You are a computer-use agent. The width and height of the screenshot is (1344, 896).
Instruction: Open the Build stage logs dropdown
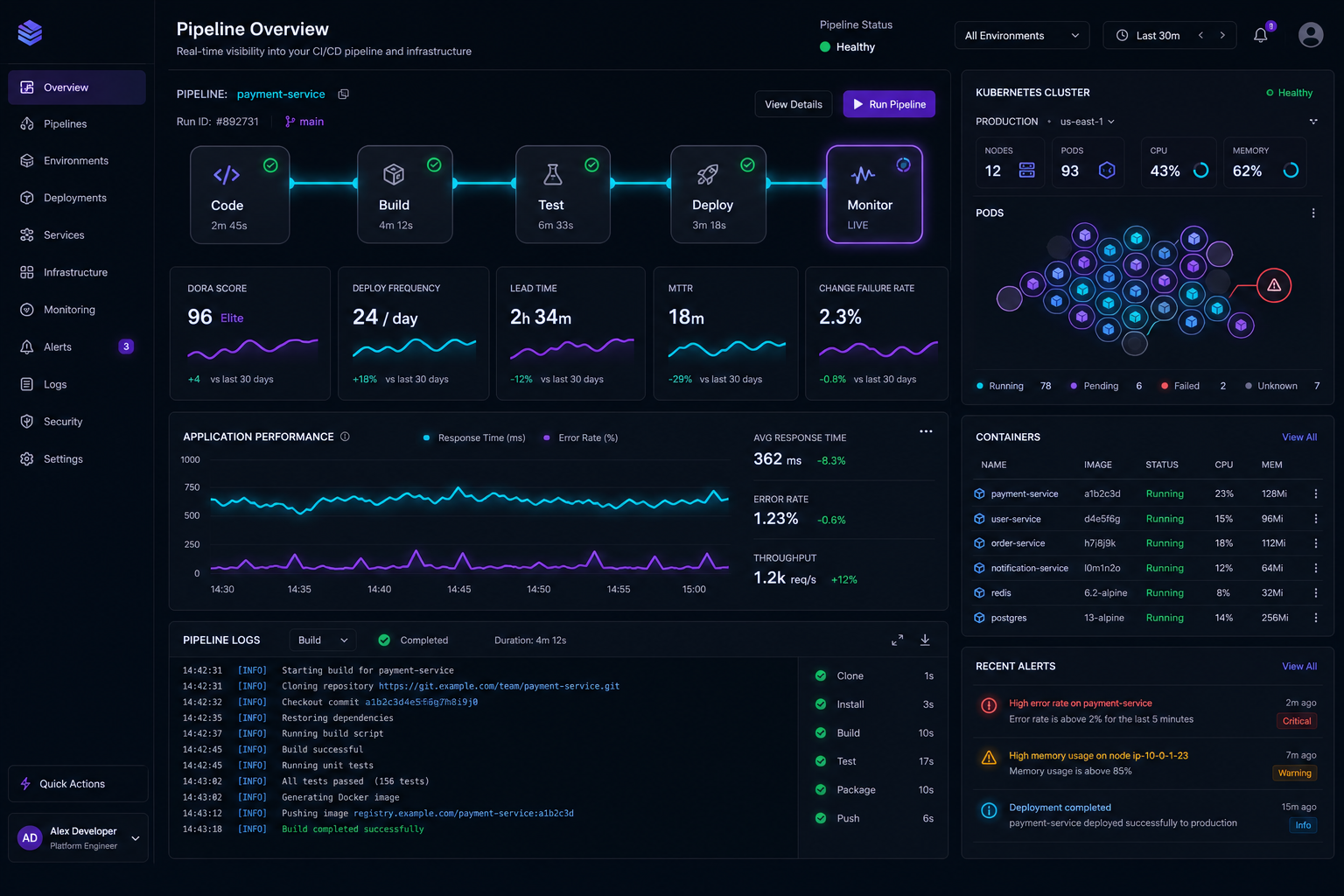pyautogui.click(x=322, y=640)
